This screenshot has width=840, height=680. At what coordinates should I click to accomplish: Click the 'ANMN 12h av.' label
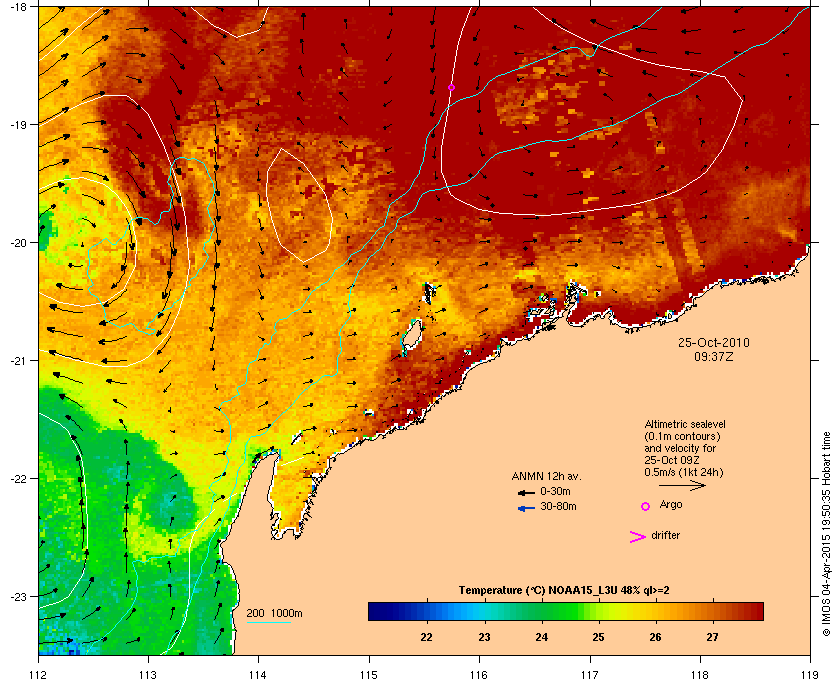(546, 476)
